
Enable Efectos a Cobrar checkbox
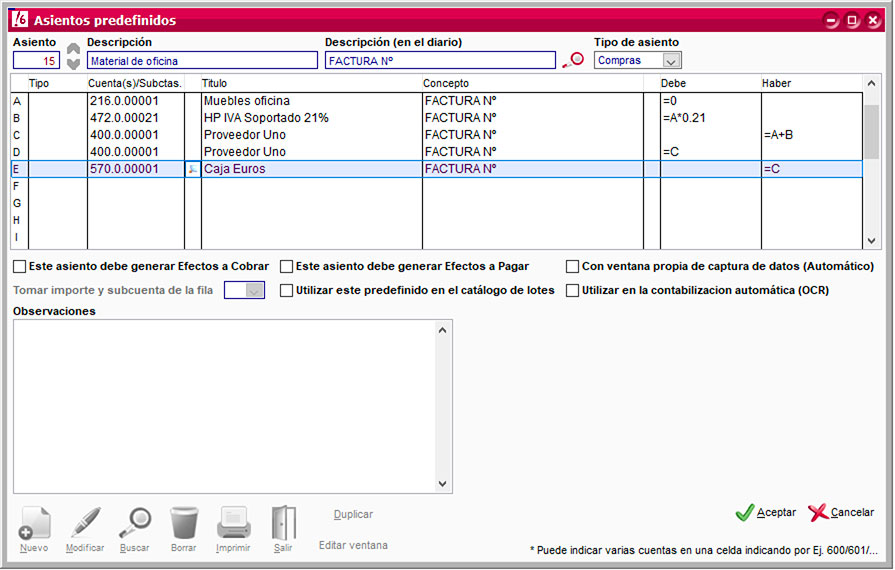(x=19, y=266)
